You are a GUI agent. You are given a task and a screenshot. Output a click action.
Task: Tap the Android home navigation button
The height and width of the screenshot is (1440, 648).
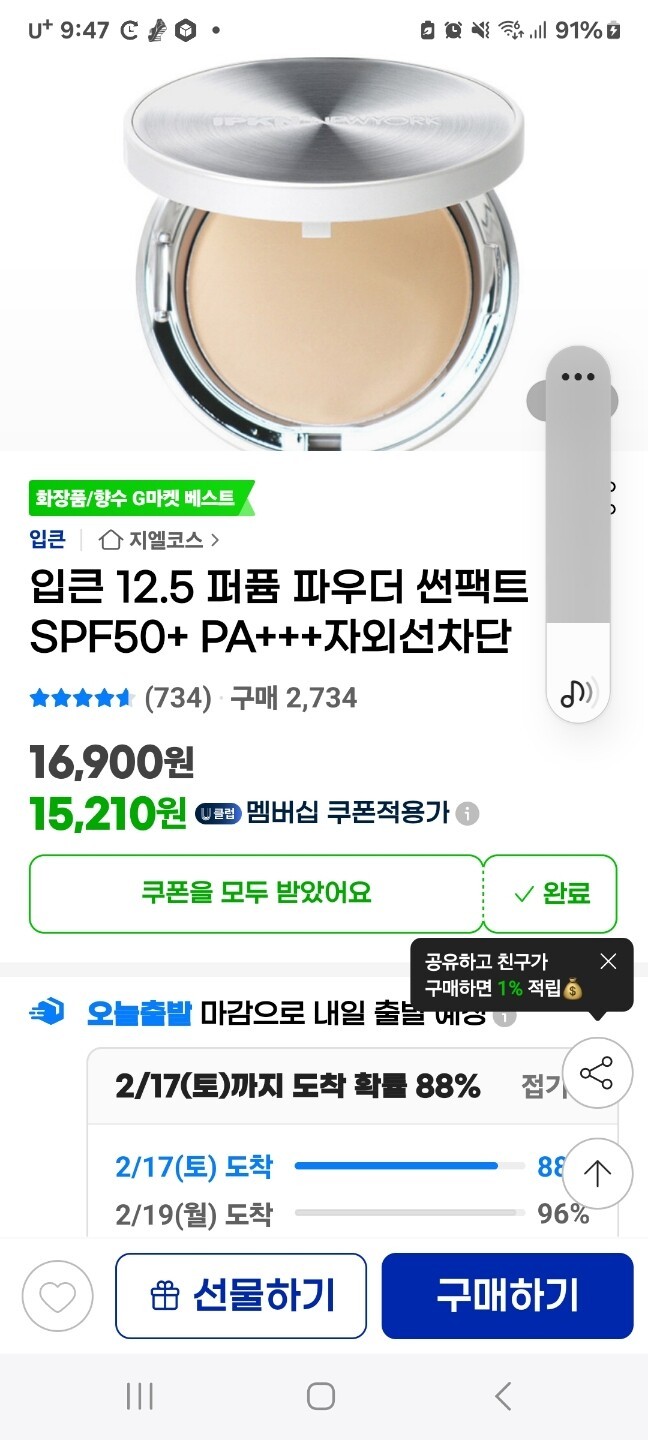(321, 1396)
